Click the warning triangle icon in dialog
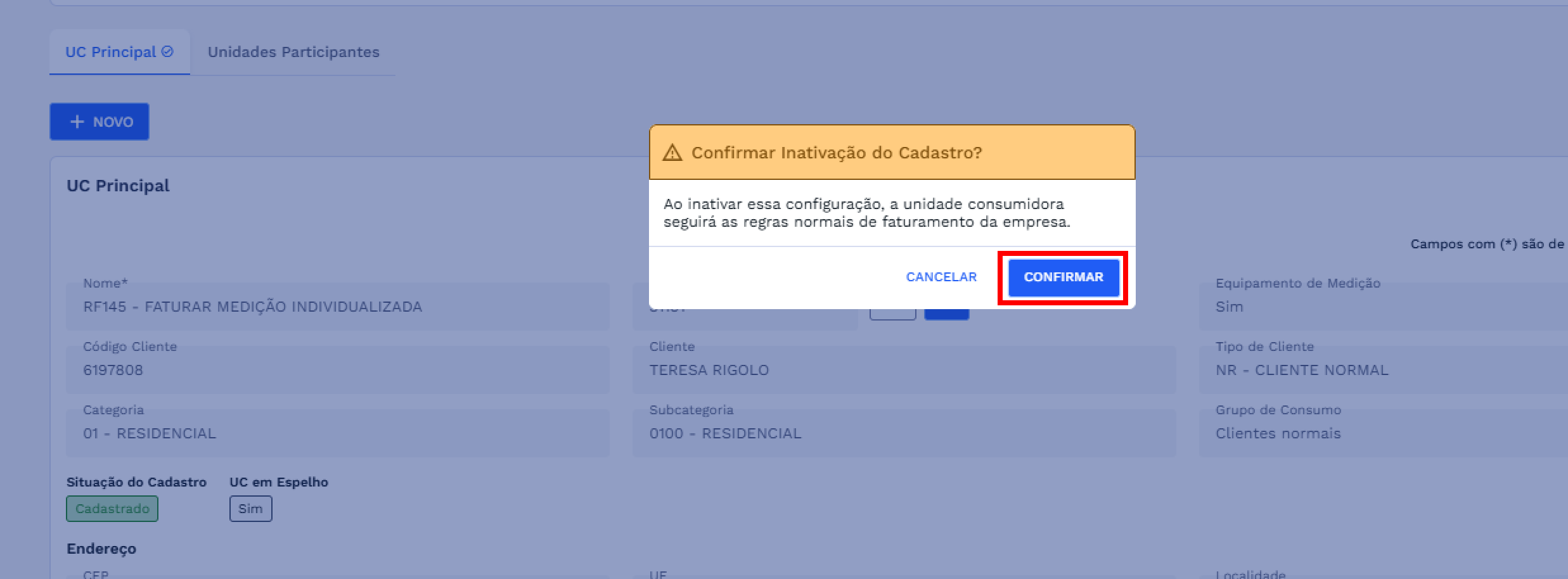1568x579 pixels. (x=672, y=153)
